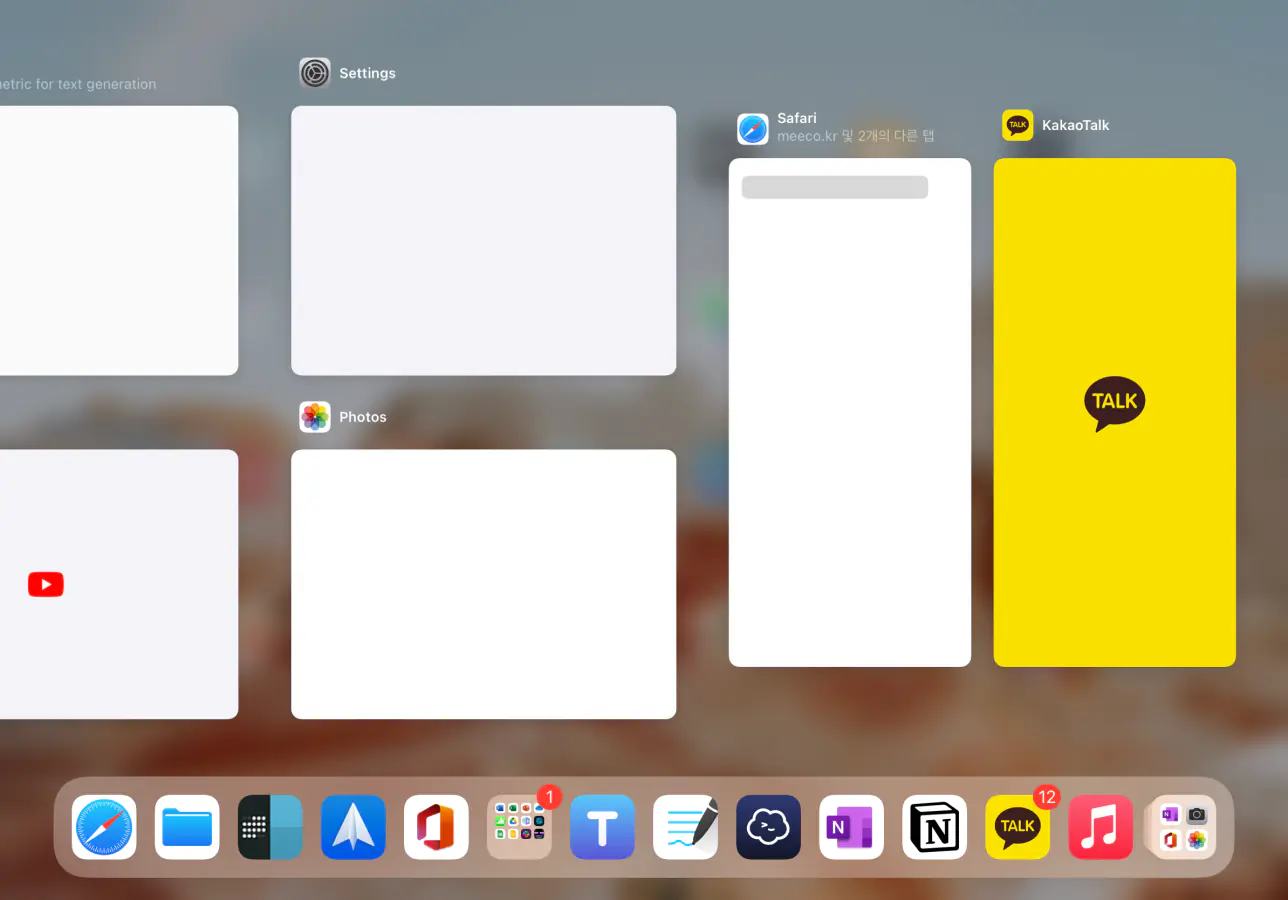Tap the Safari address bar placeholder
The image size is (1288, 900).
pos(835,187)
